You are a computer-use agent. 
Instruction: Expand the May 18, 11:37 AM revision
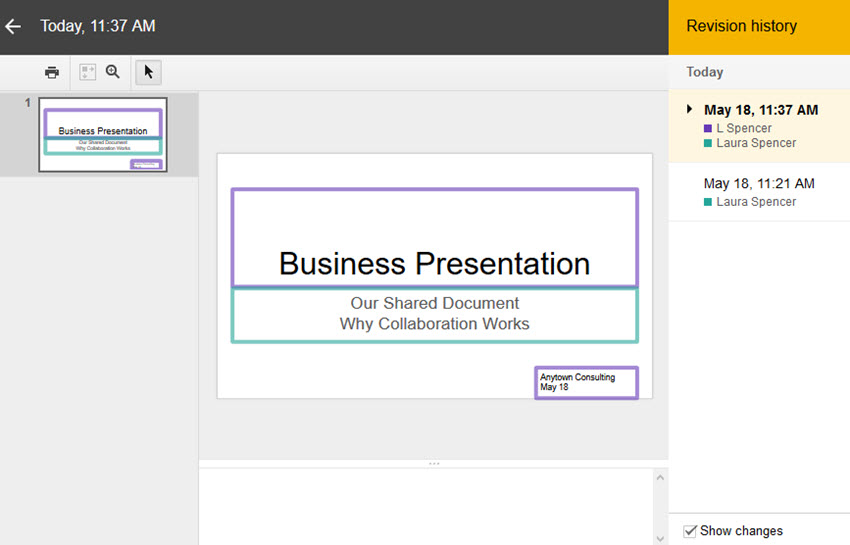tap(689, 109)
